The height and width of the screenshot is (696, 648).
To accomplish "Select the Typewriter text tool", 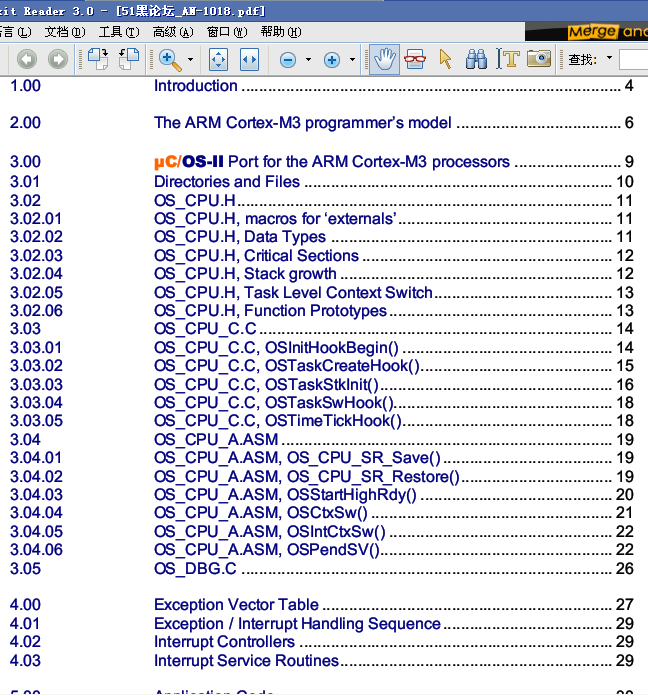I will [x=507, y=59].
